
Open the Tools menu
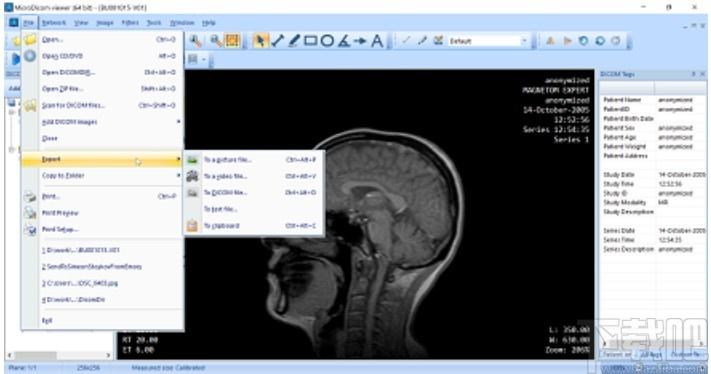click(x=154, y=23)
